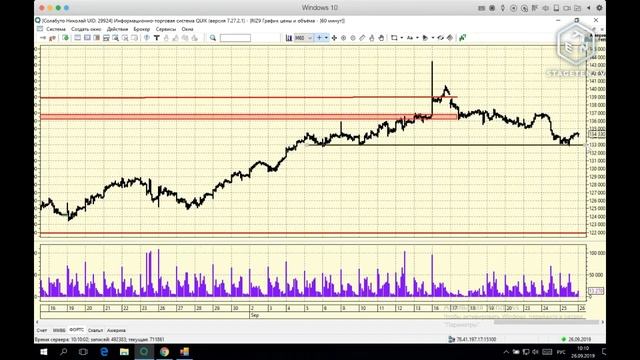
Task: Click the visibility eye toolbar icon
Action: [x=440, y=38]
